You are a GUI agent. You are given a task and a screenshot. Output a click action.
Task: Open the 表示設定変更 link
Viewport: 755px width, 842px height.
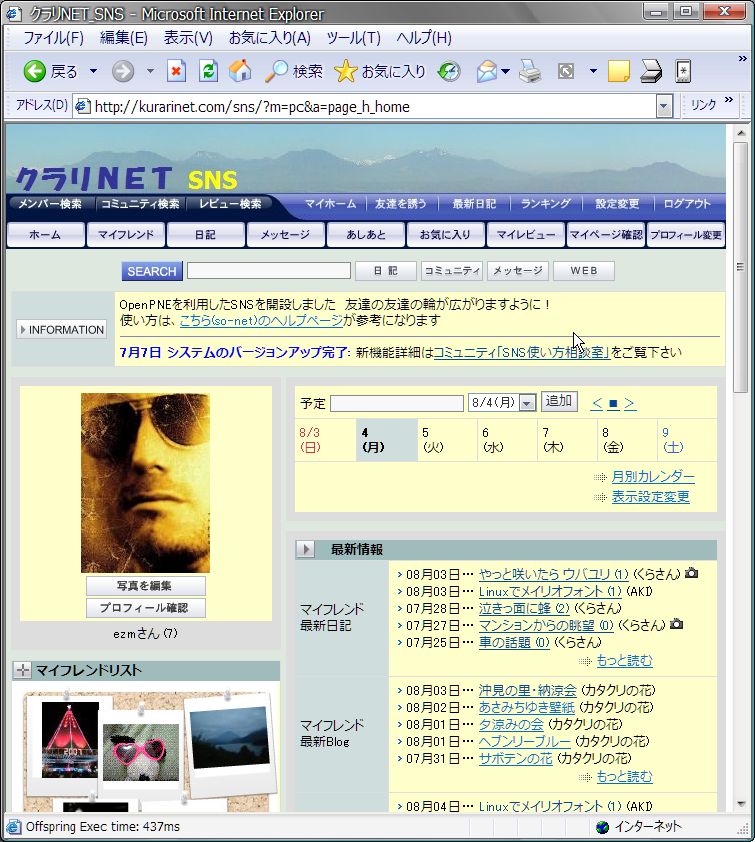(x=650, y=496)
